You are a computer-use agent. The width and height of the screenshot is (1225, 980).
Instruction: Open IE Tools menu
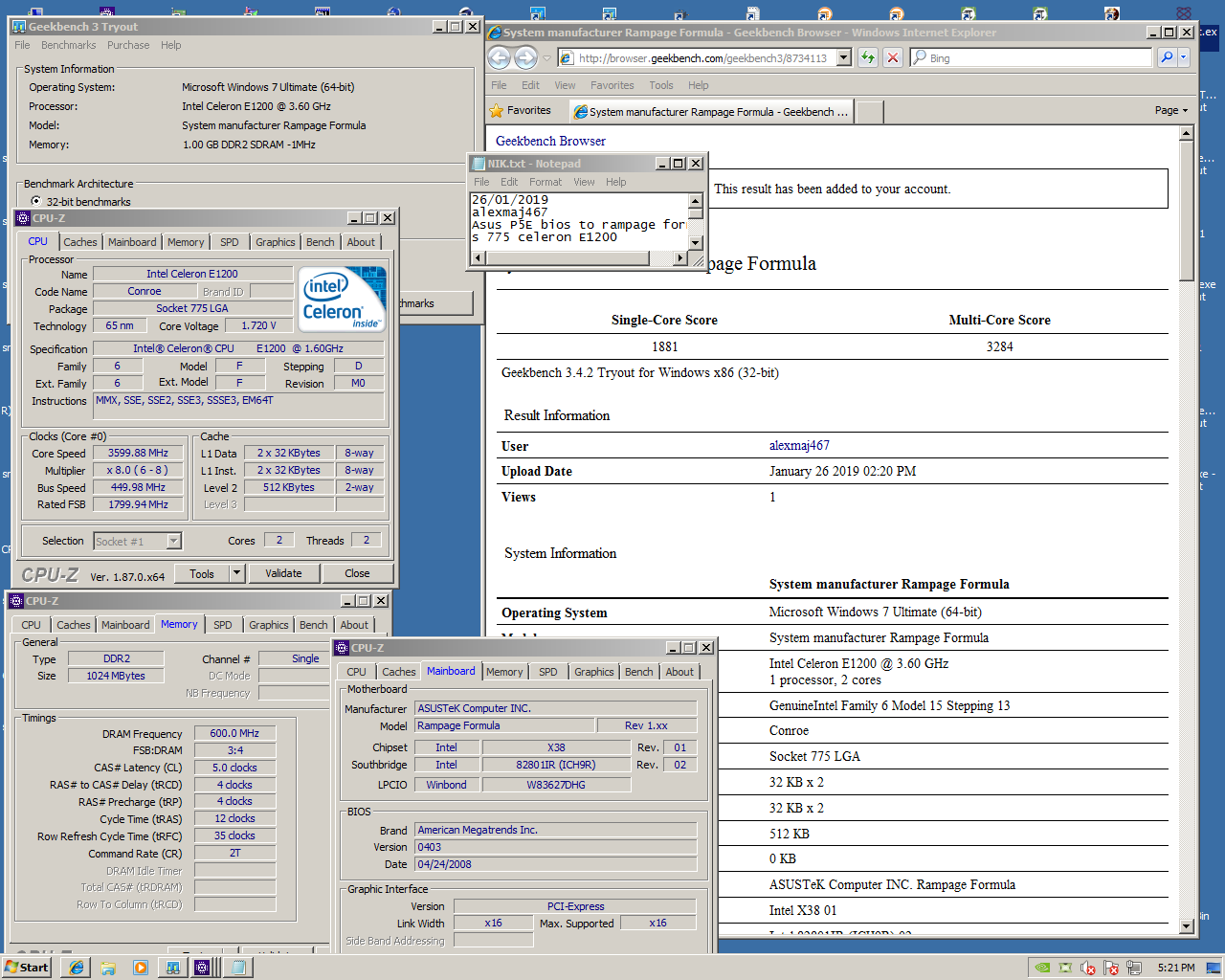click(661, 85)
